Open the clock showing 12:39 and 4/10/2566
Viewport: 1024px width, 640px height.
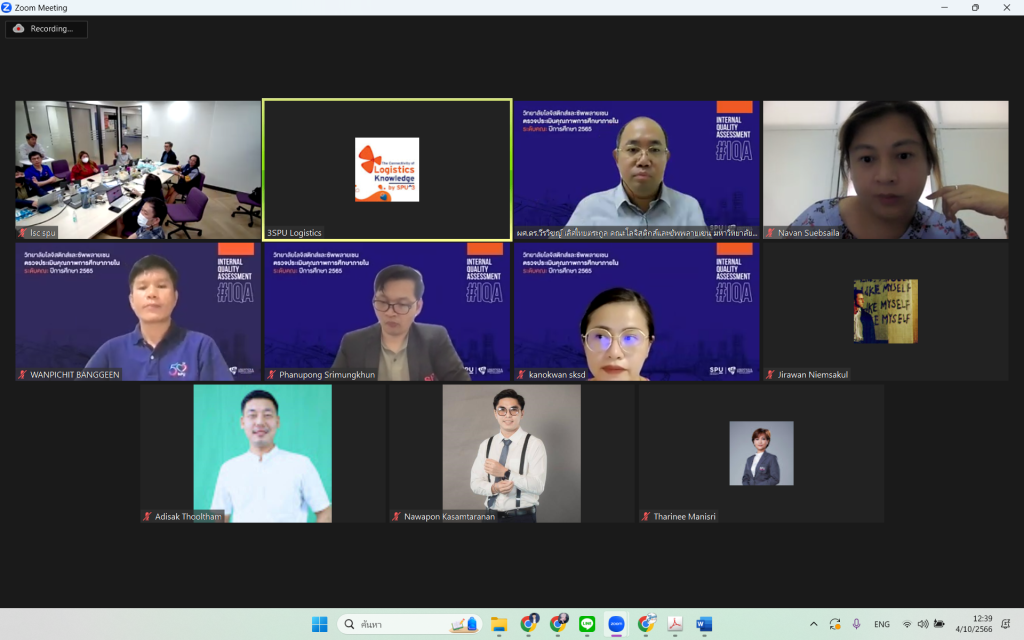974,624
